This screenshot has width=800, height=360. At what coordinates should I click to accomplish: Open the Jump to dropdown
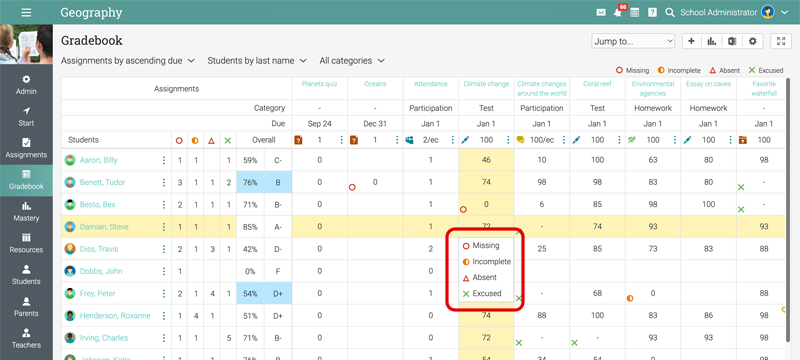(x=633, y=41)
